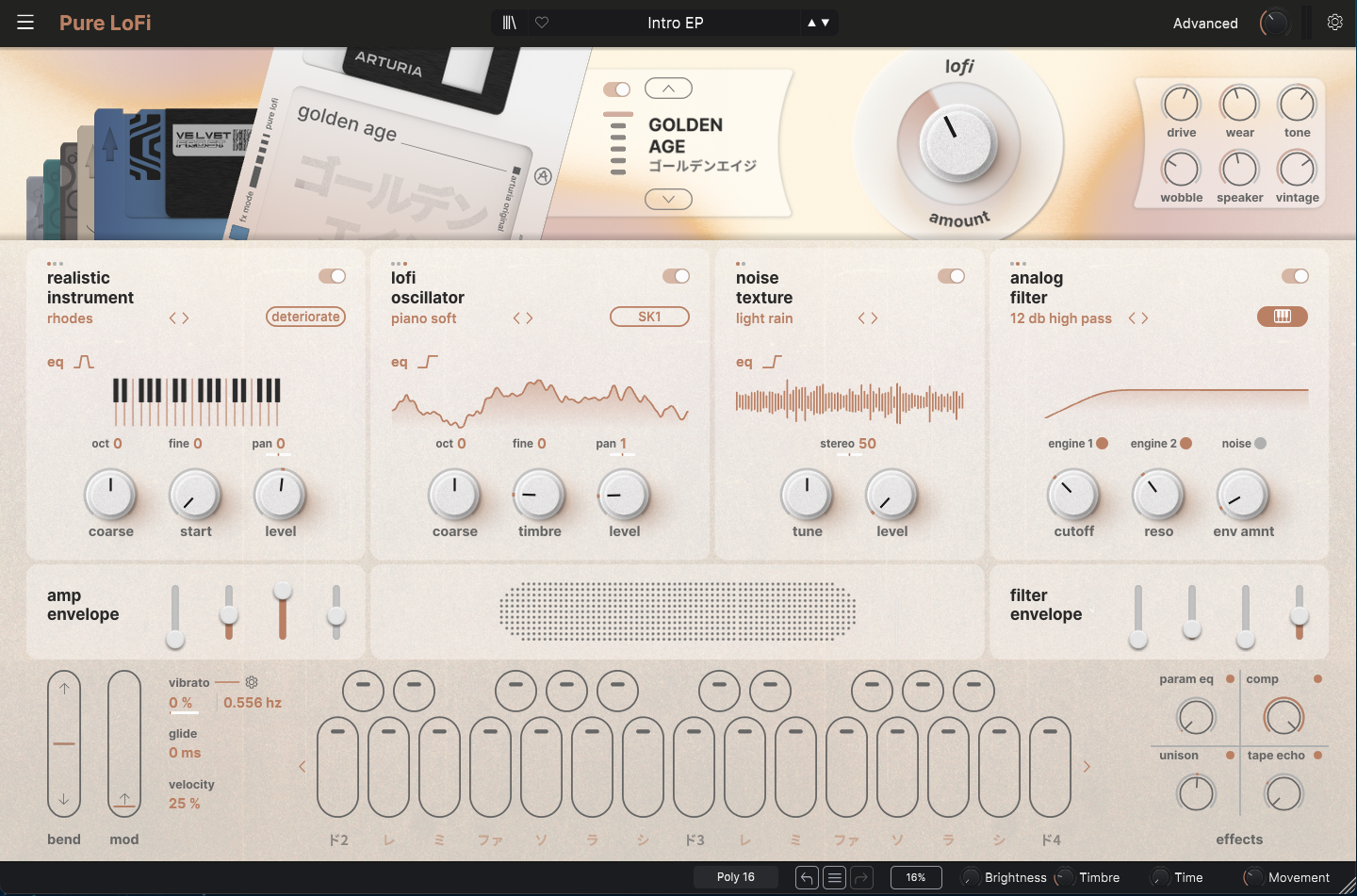Click the Movement macro knob
Viewport: 1357px width, 896px height.
[1253, 878]
